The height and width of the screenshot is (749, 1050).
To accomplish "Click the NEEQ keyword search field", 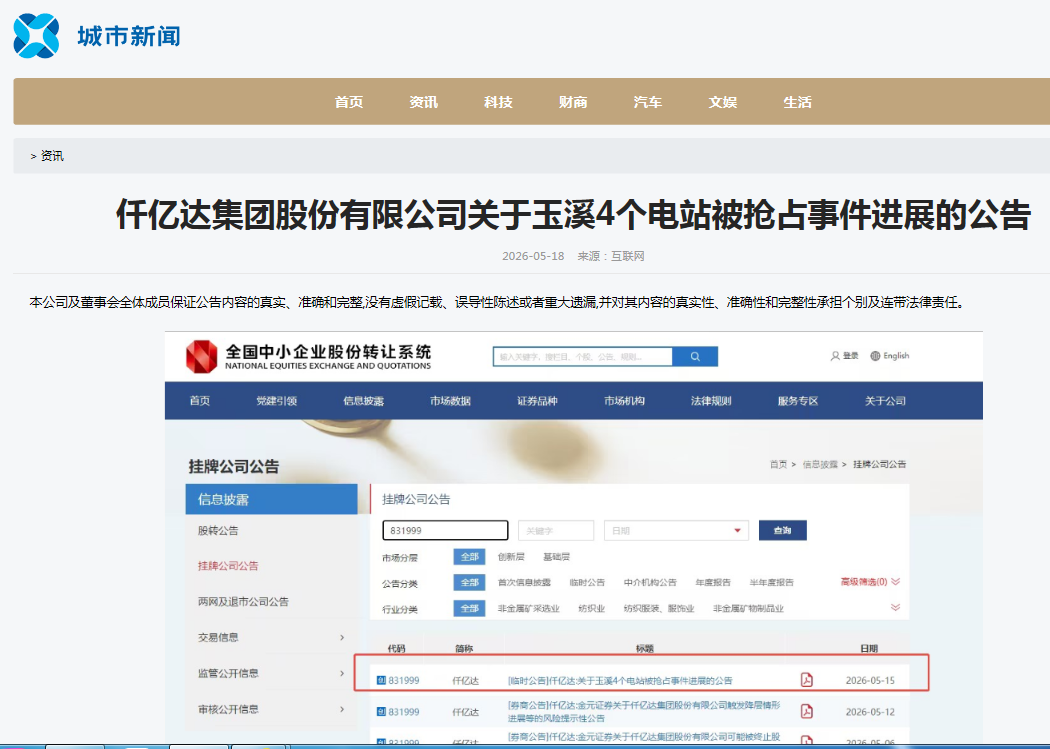I will 583,357.
